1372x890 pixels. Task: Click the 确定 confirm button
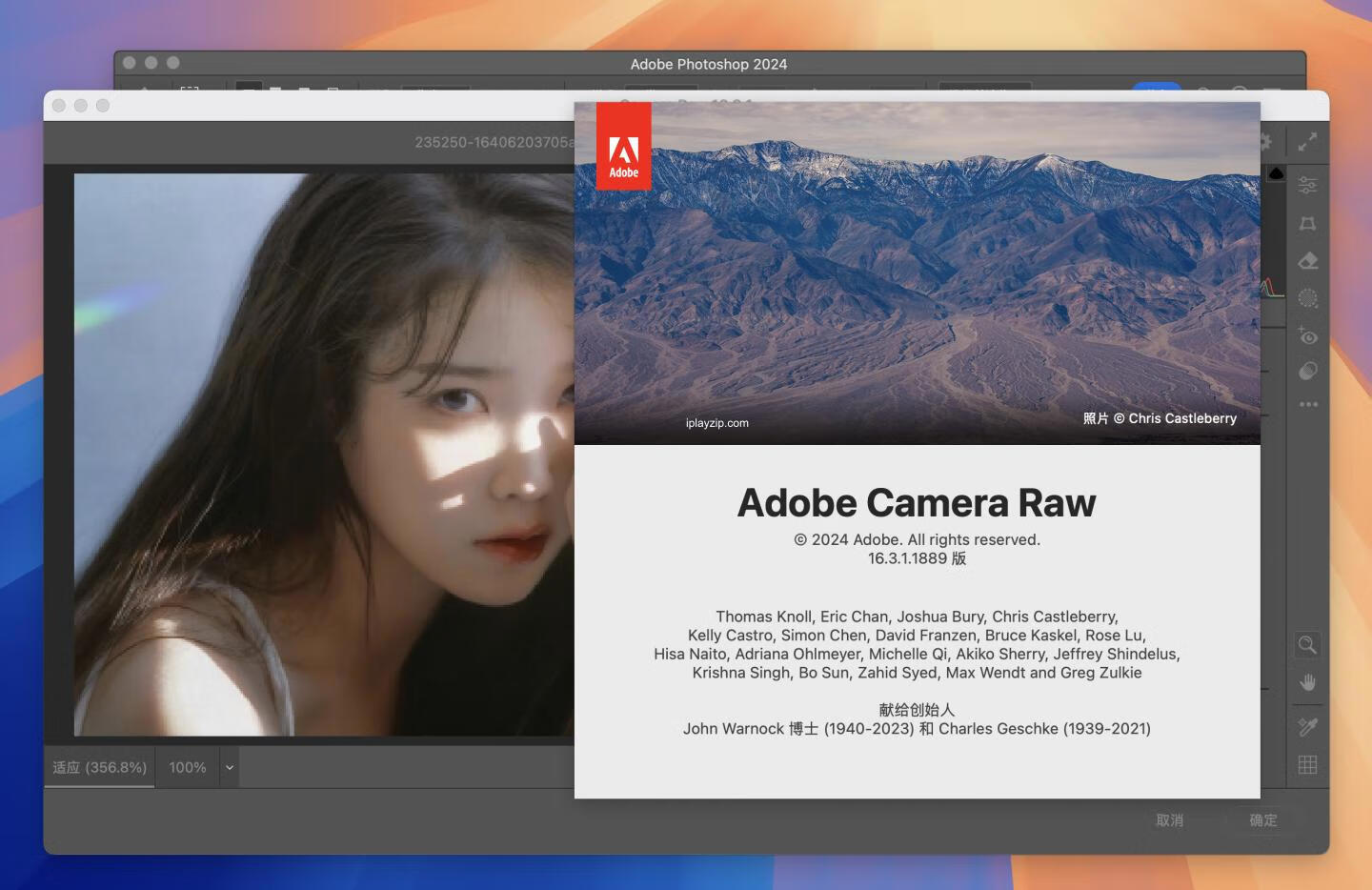click(1263, 820)
